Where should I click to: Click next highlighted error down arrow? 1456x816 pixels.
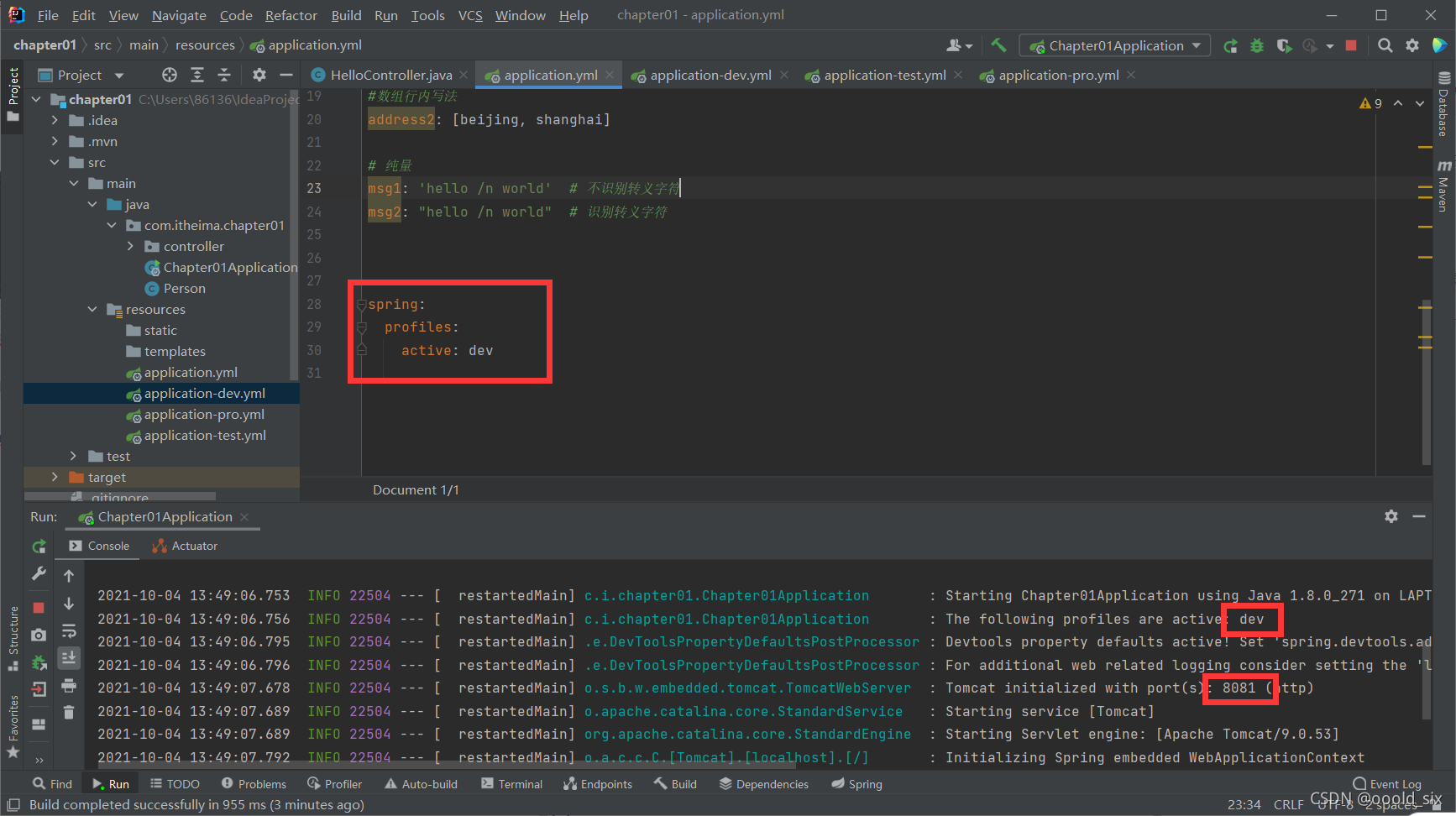(1420, 103)
